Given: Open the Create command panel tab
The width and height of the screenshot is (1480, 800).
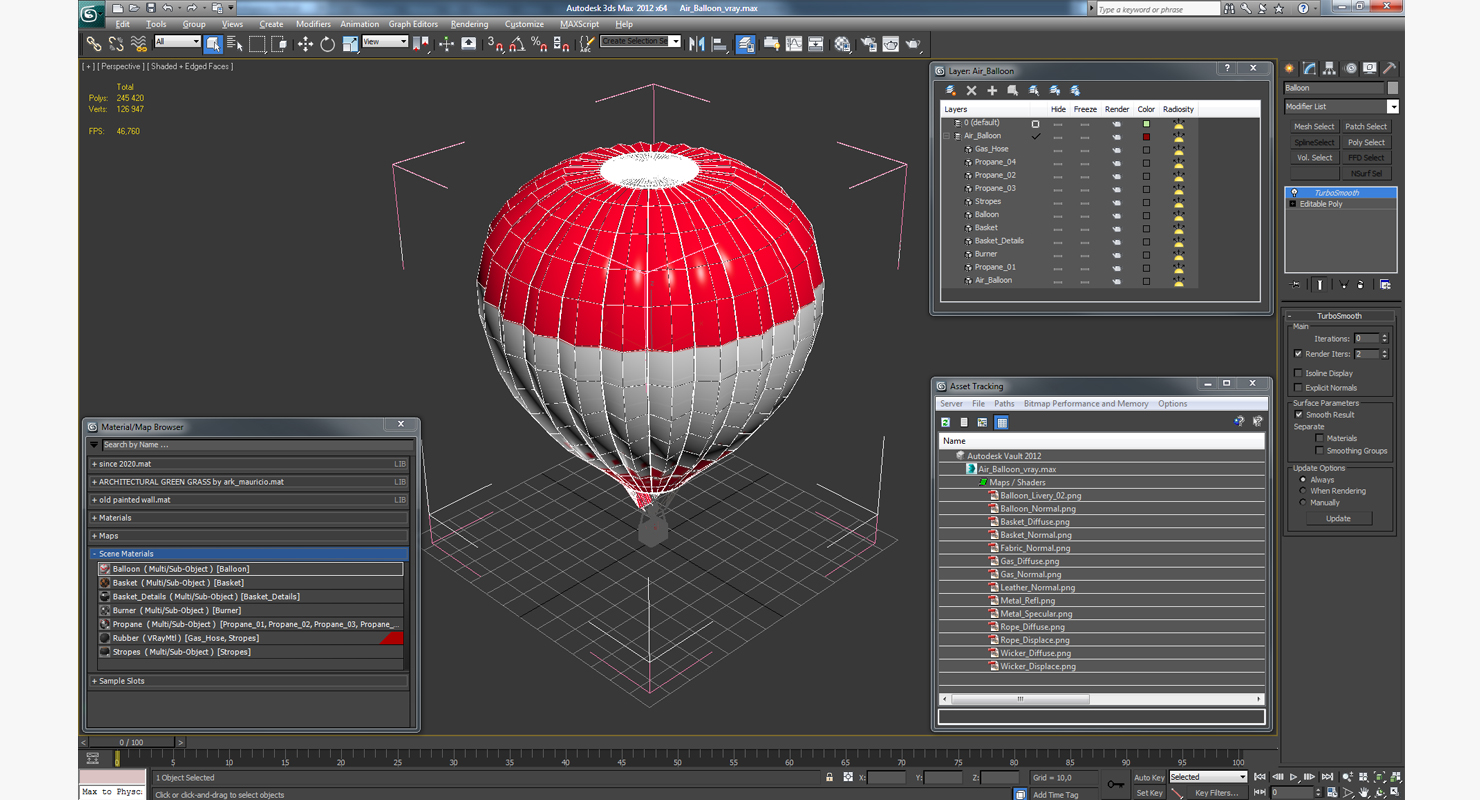Looking at the screenshot, I should 1290,68.
